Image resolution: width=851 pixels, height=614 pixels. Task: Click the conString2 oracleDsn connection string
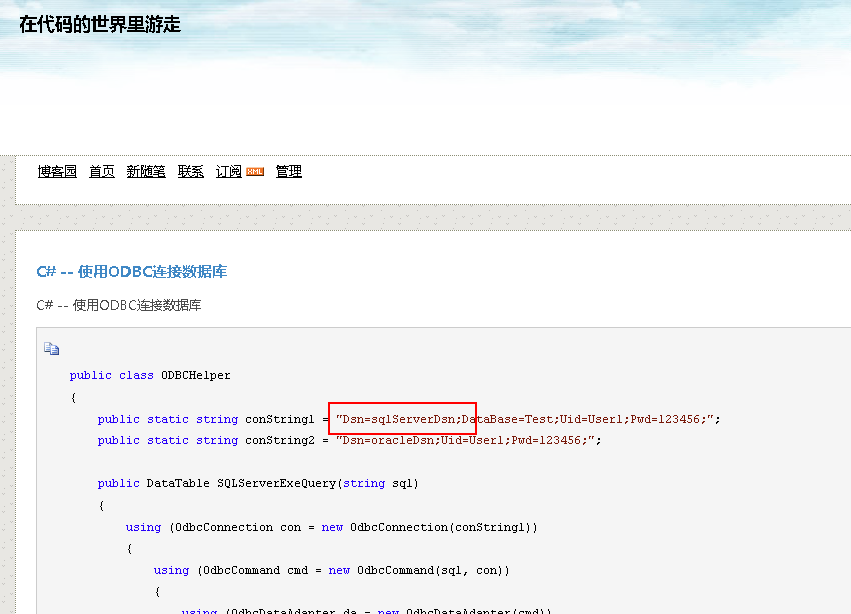click(x=468, y=440)
